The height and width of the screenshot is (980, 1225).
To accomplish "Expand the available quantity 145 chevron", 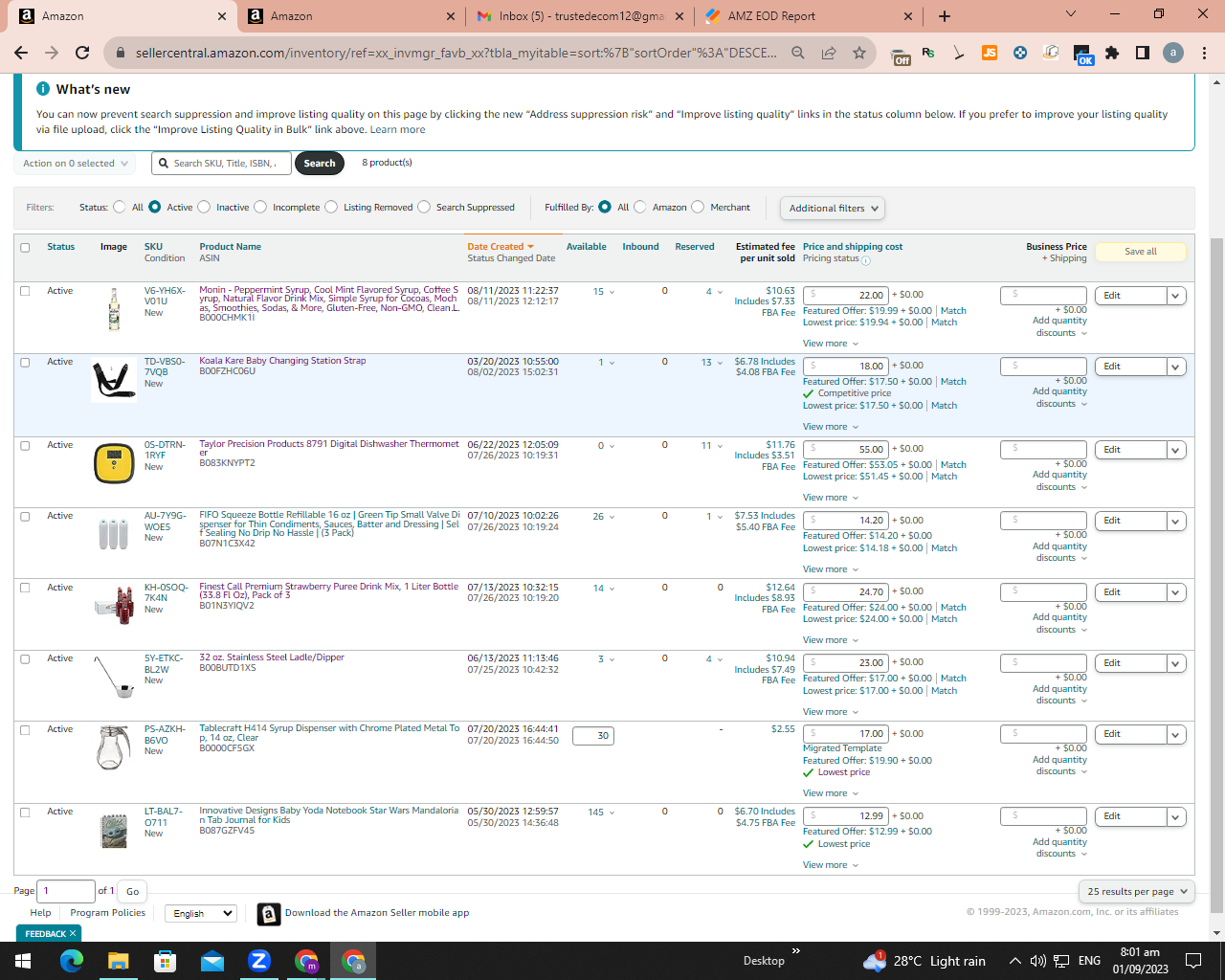I will (612, 813).
